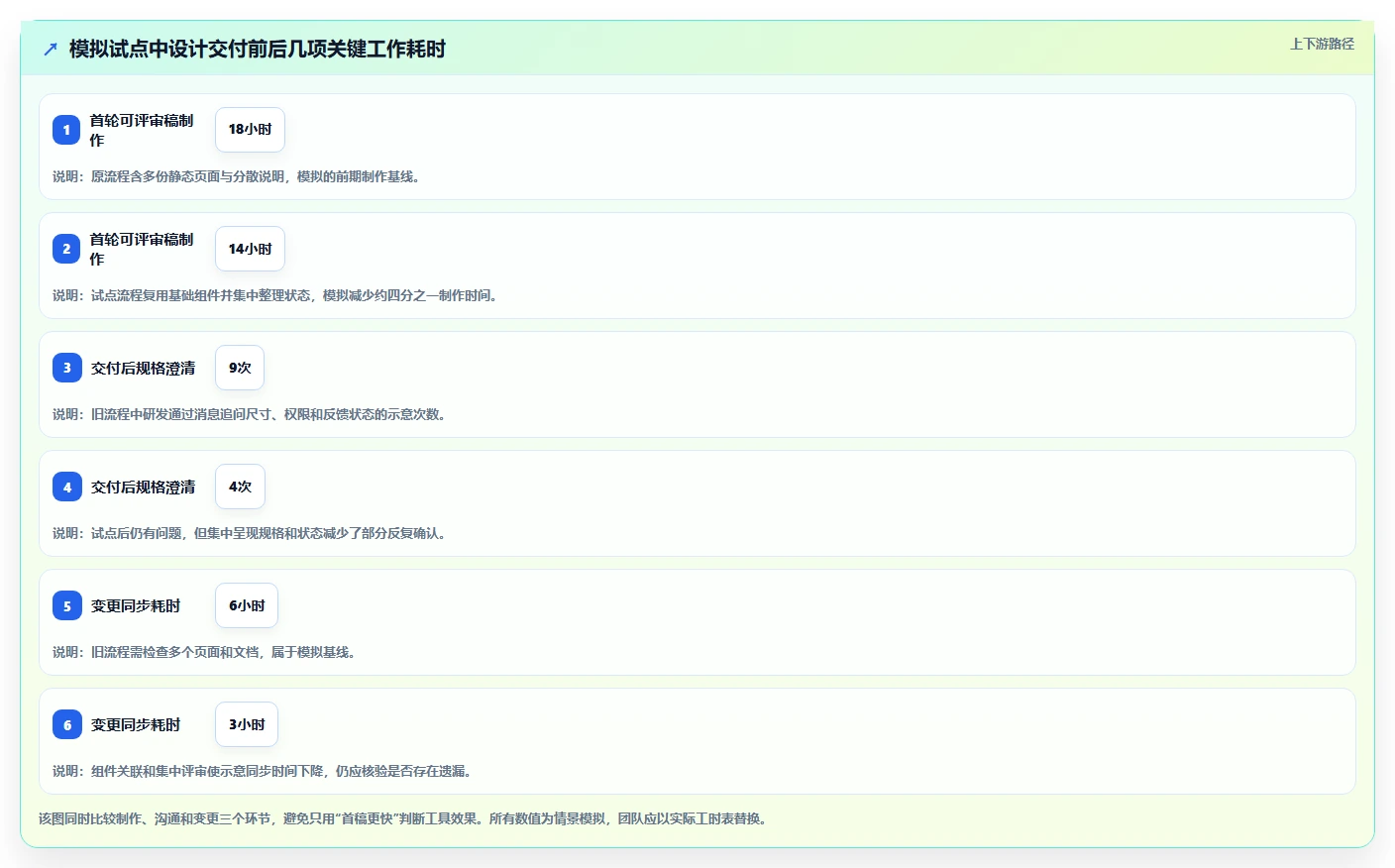Click the 3小时 value chip

247,724
